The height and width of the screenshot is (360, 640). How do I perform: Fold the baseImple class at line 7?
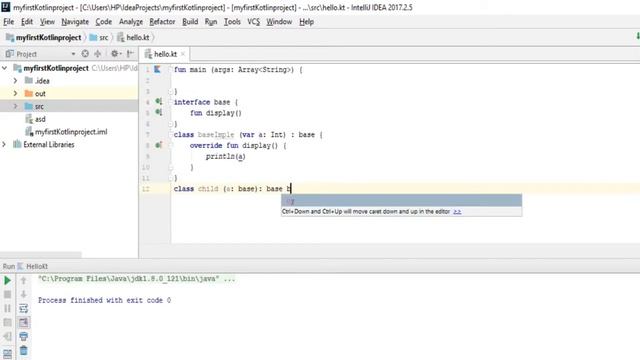click(171, 134)
